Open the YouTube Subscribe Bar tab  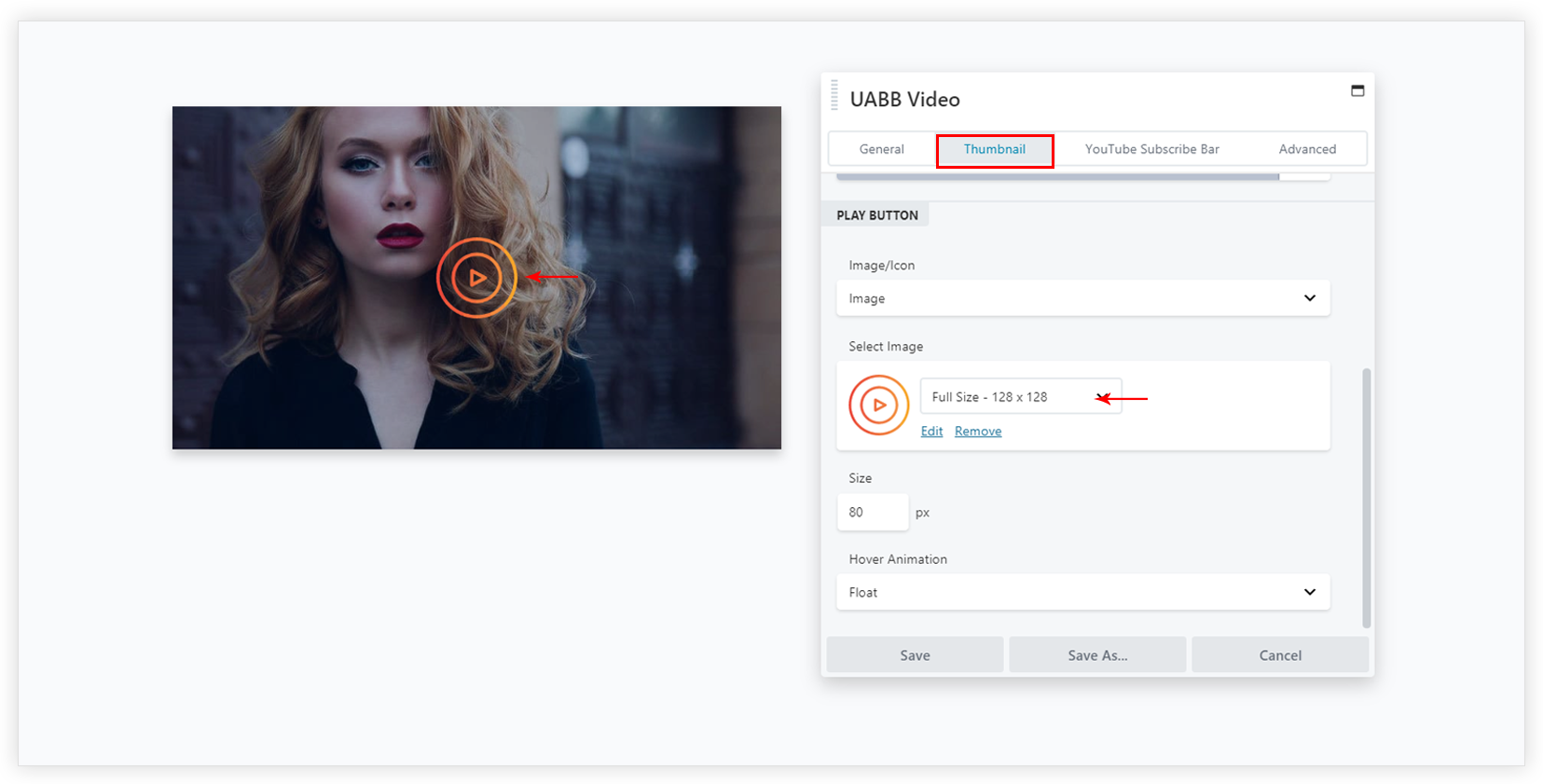[1151, 149]
